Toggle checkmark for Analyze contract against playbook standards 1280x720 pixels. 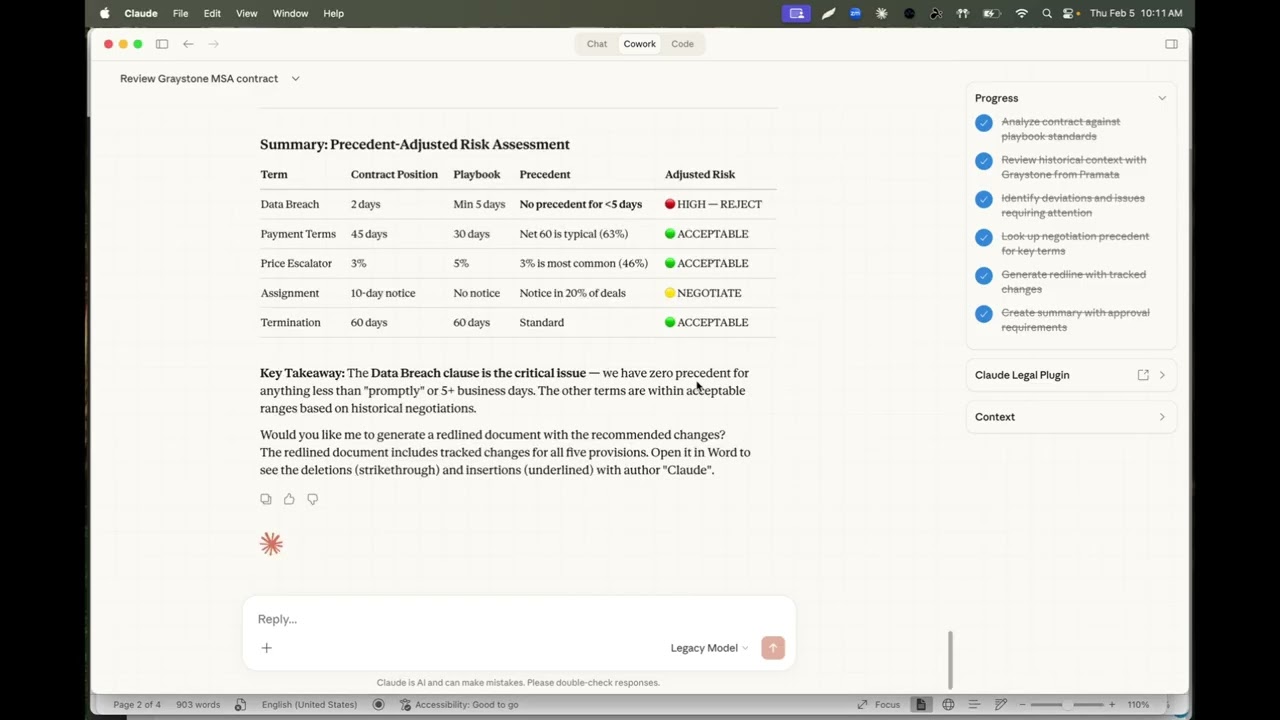pos(984,123)
